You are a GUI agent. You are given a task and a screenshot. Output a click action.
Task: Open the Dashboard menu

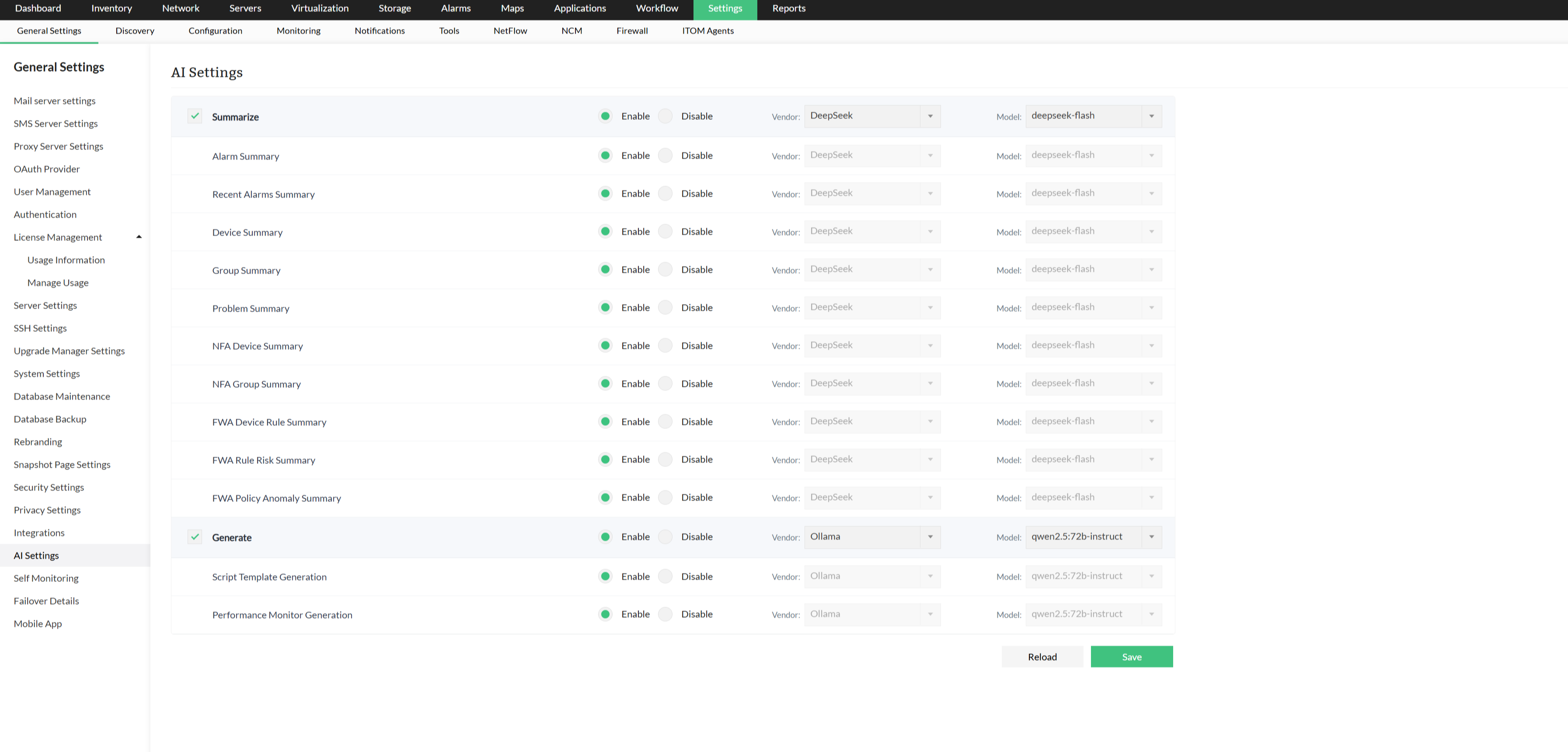pos(38,8)
